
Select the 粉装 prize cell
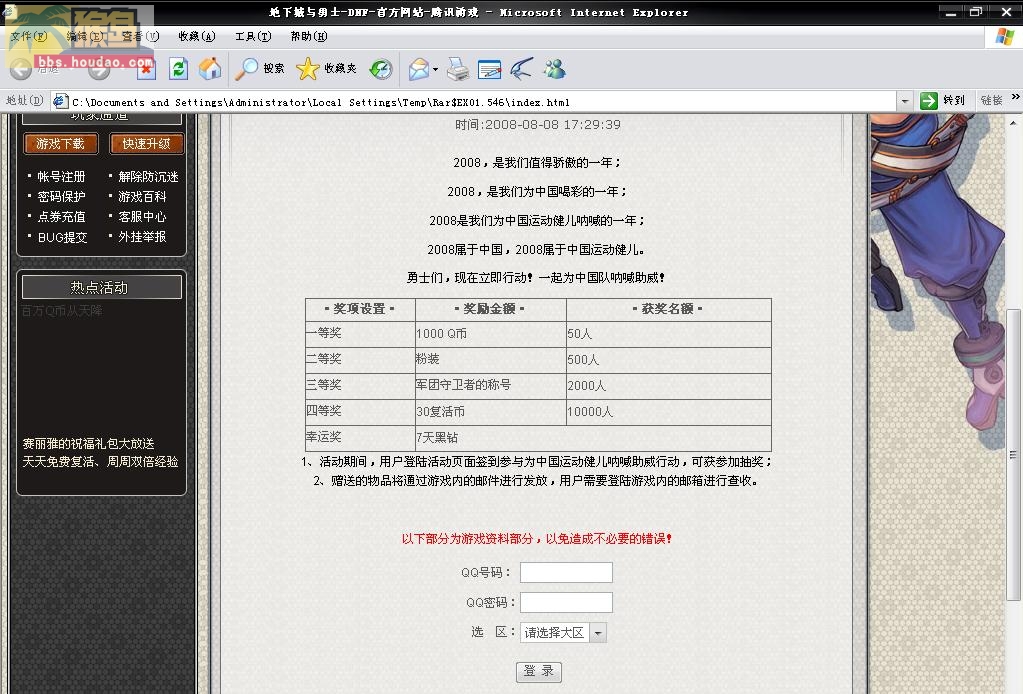[491, 359]
